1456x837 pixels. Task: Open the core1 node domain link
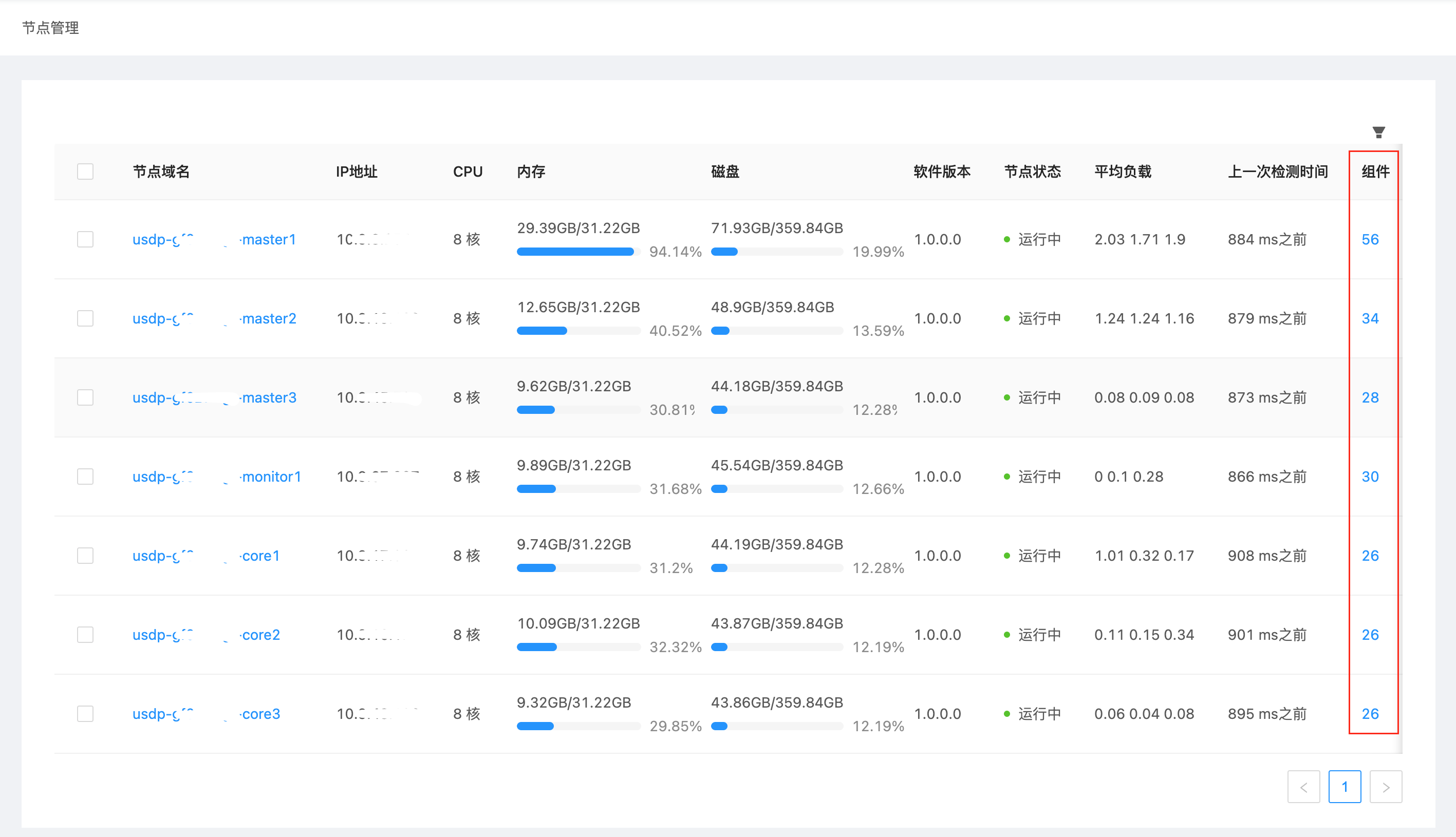(x=206, y=555)
